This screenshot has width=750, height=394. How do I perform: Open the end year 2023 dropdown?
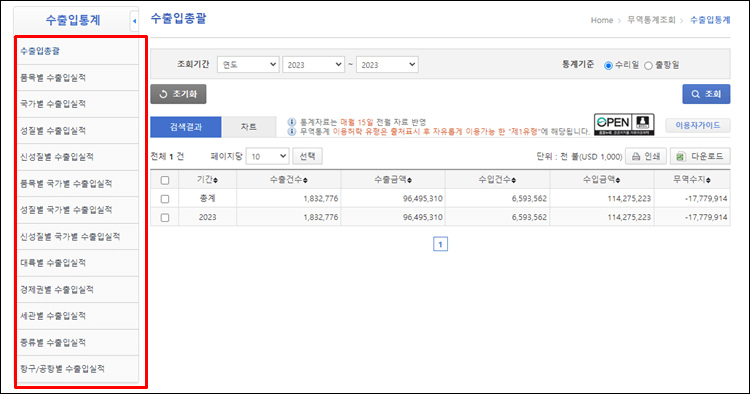pyautogui.click(x=387, y=65)
